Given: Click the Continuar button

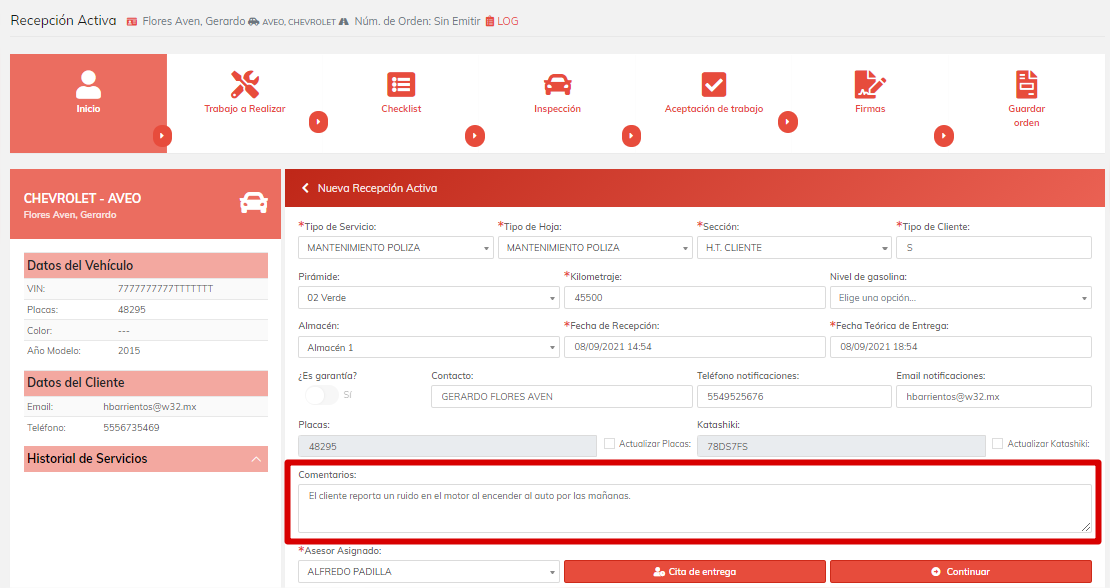Looking at the screenshot, I should [x=960, y=572].
